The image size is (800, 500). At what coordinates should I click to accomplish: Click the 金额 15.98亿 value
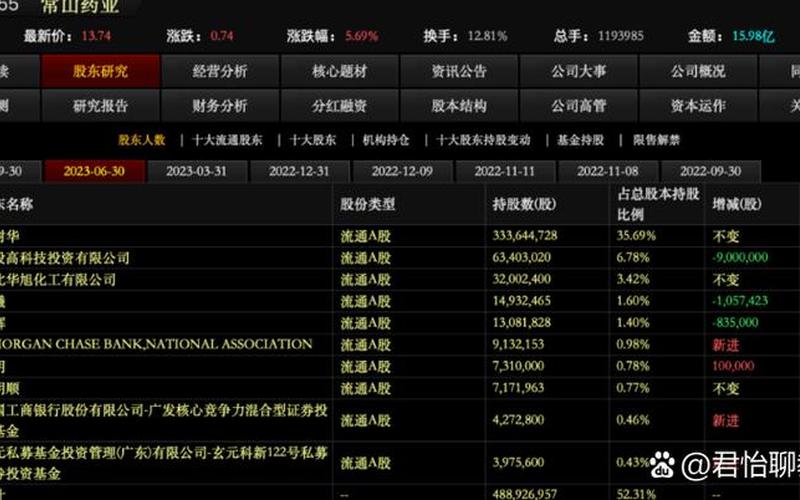pos(753,36)
